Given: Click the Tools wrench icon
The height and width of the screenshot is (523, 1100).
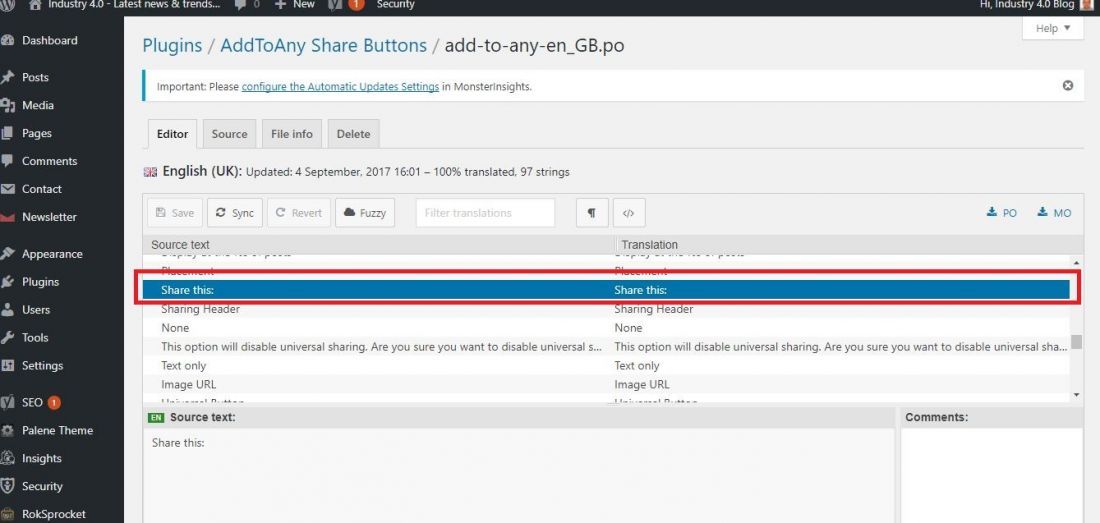Looking at the screenshot, I should coord(8,338).
